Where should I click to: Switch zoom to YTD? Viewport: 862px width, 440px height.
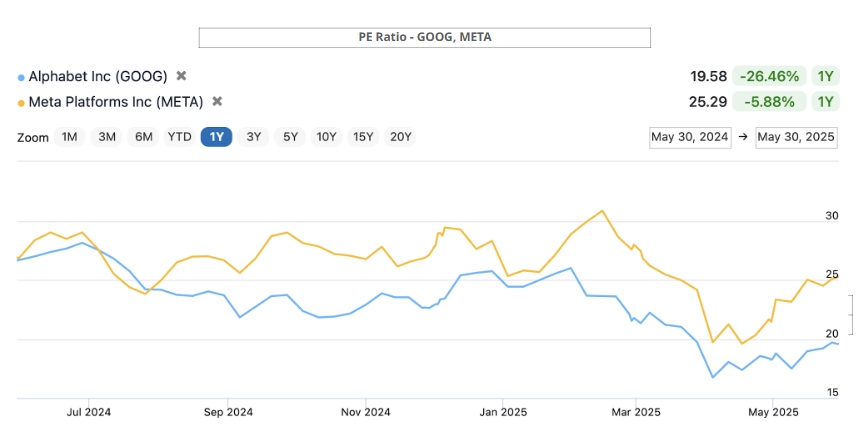pyautogui.click(x=180, y=137)
